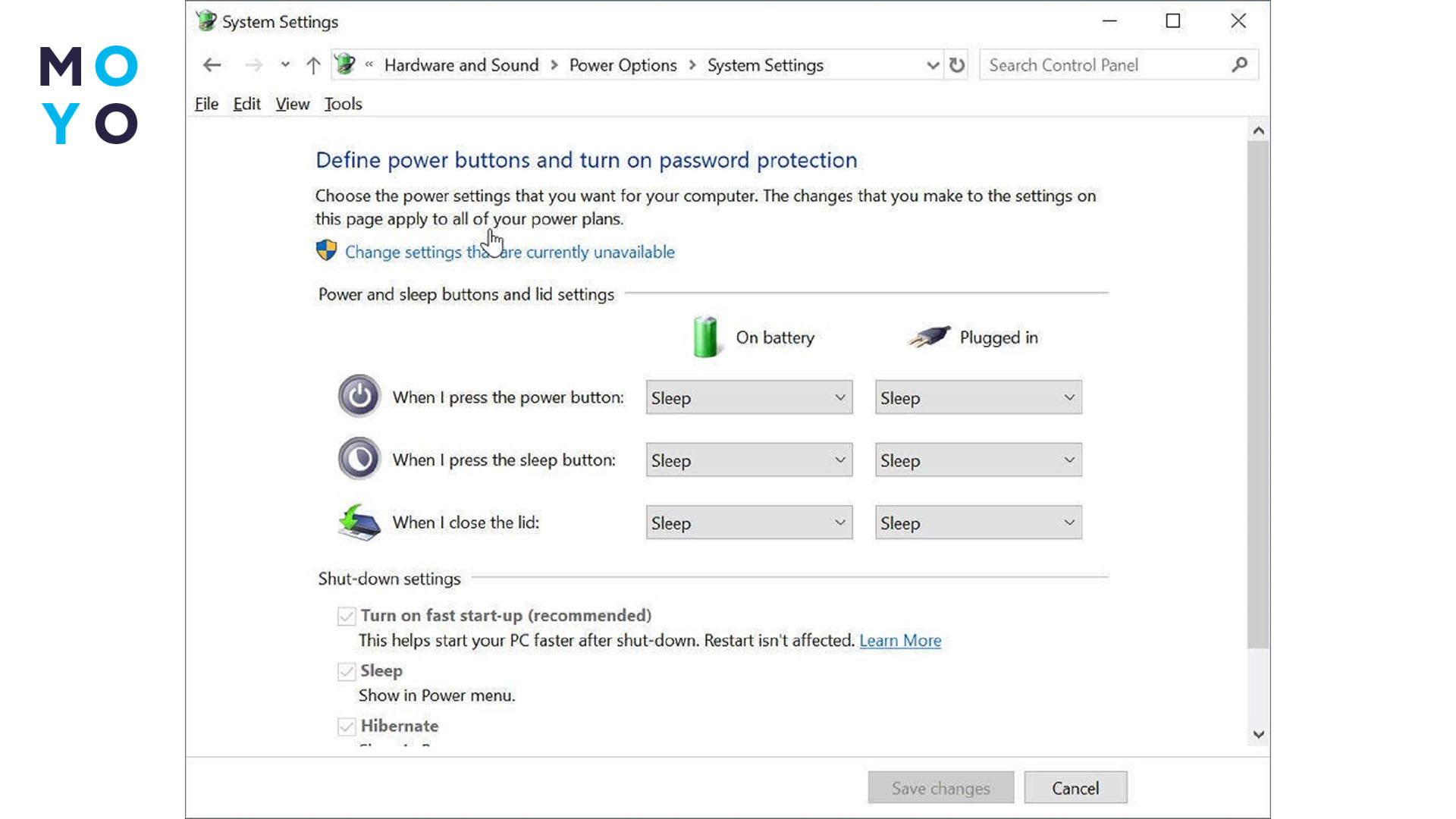
Task: Toggle Turn on fast start-up checkbox
Action: point(347,617)
